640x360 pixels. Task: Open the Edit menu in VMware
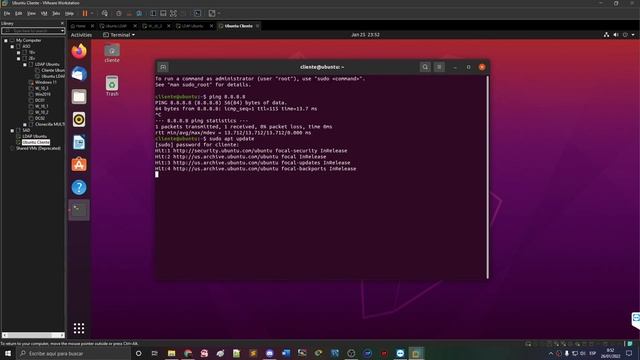coord(19,13)
